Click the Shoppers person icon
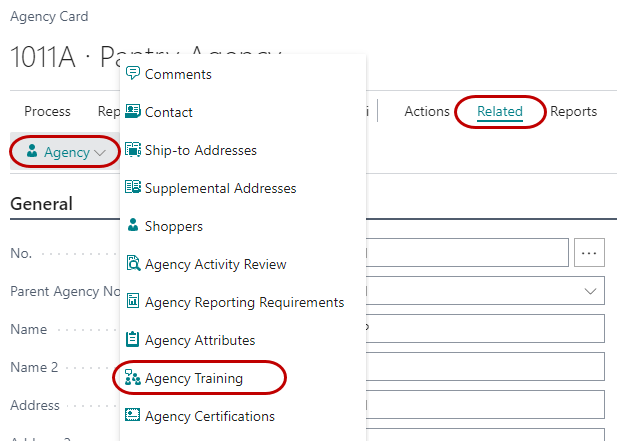 point(132,226)
